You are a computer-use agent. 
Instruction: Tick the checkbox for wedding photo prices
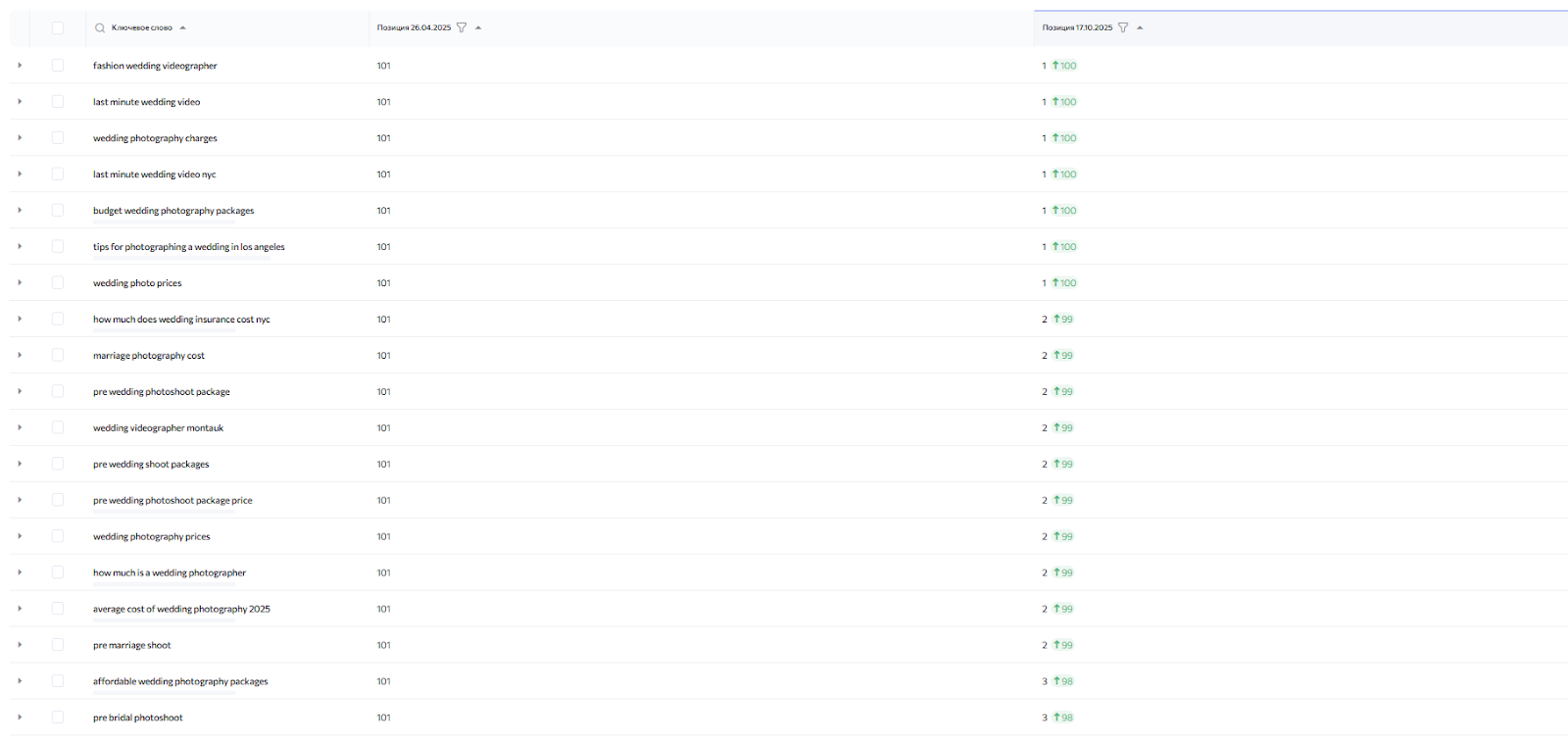click(x=58, y=283)
